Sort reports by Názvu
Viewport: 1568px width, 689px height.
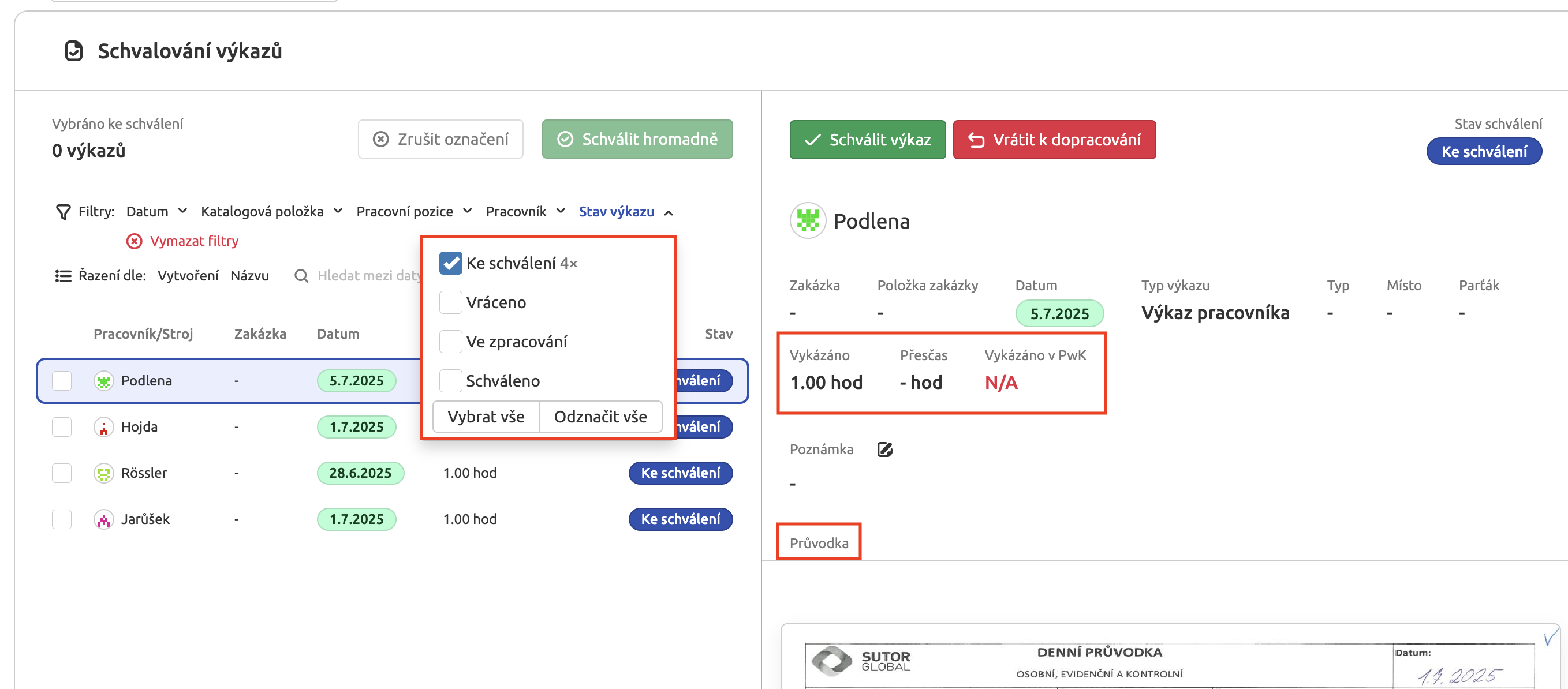coord(249,276)
